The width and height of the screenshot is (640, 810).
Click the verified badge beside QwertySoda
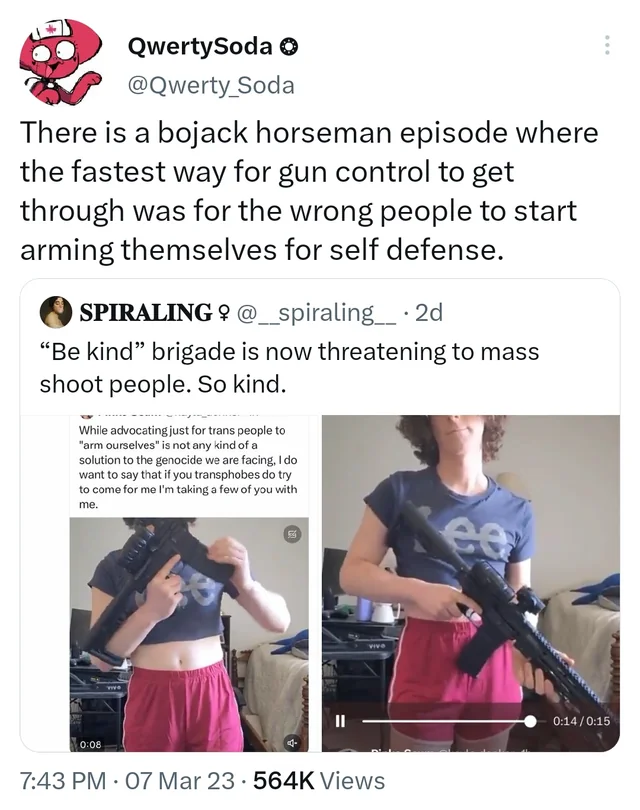289,47
